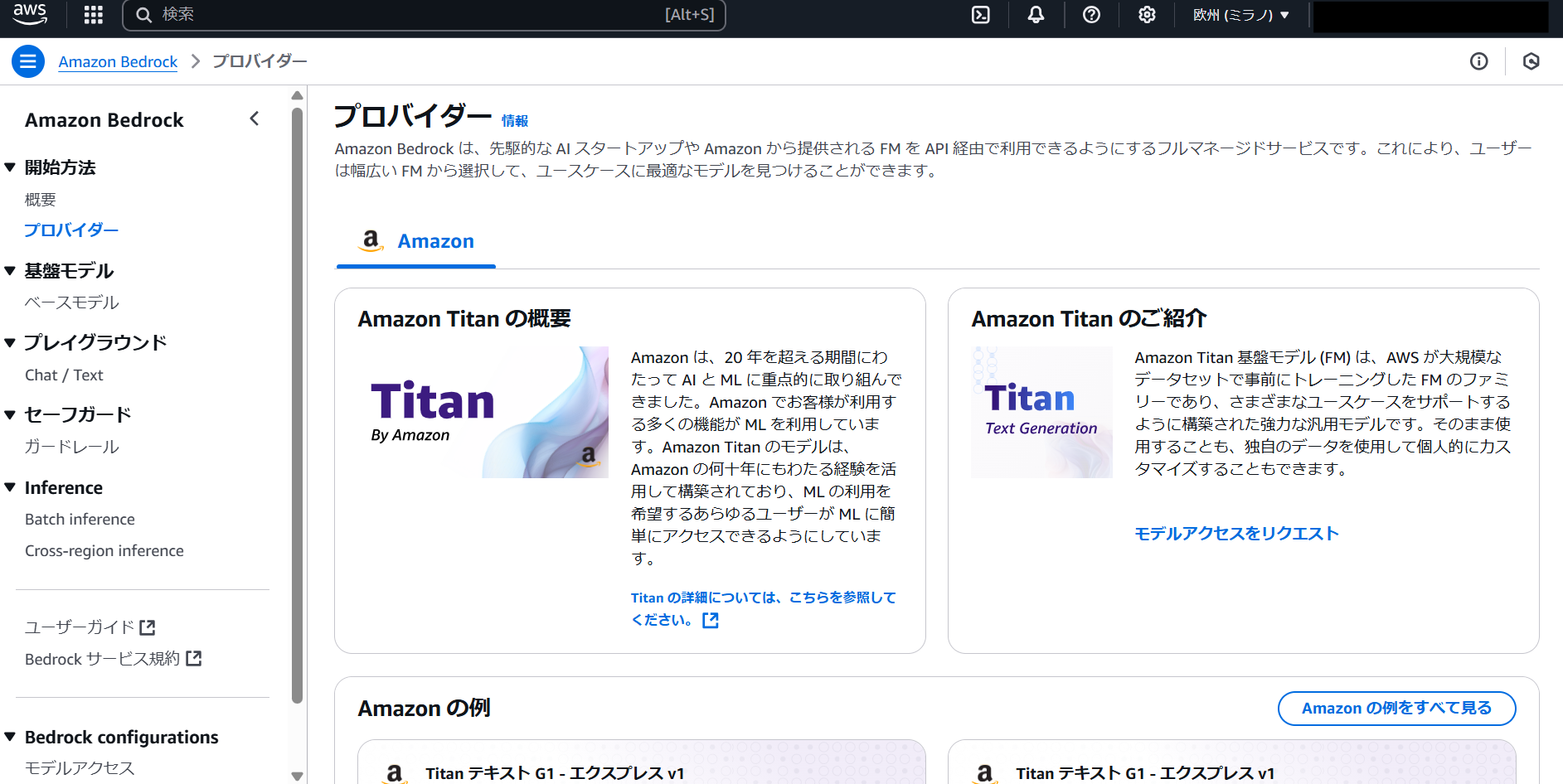
Task: Click the Titan By Amazon banner image
Action: coord(483,412)
